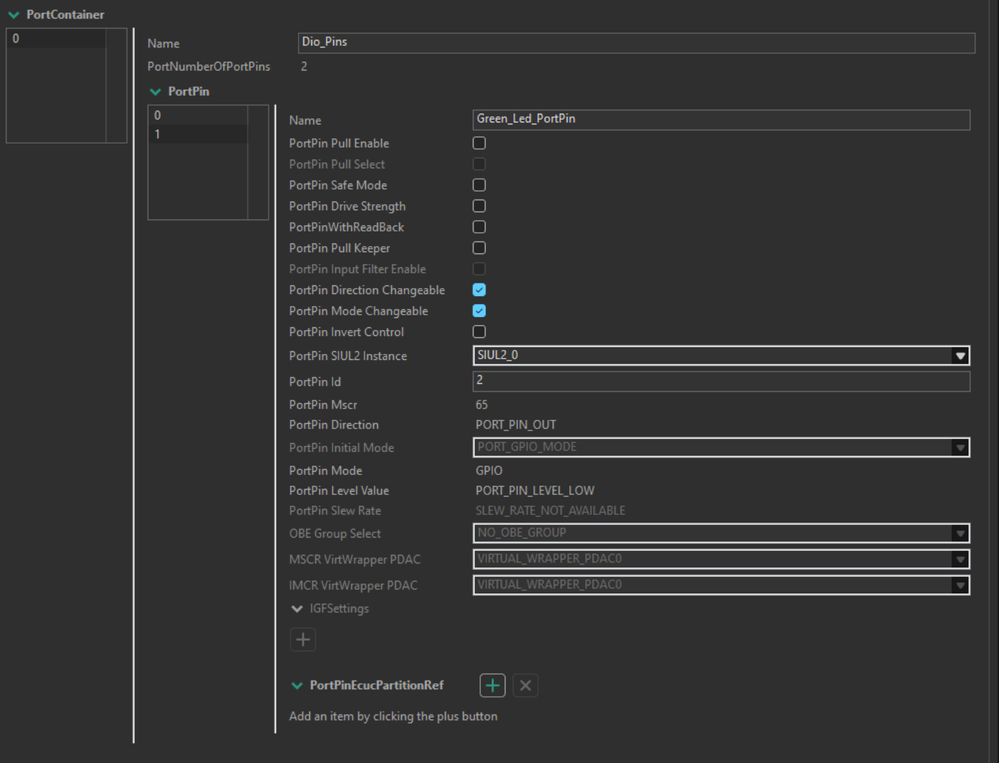Screen dimensions: 999x763
Task: Enable PortPin Invert Control checkbox
Action: 479,332
